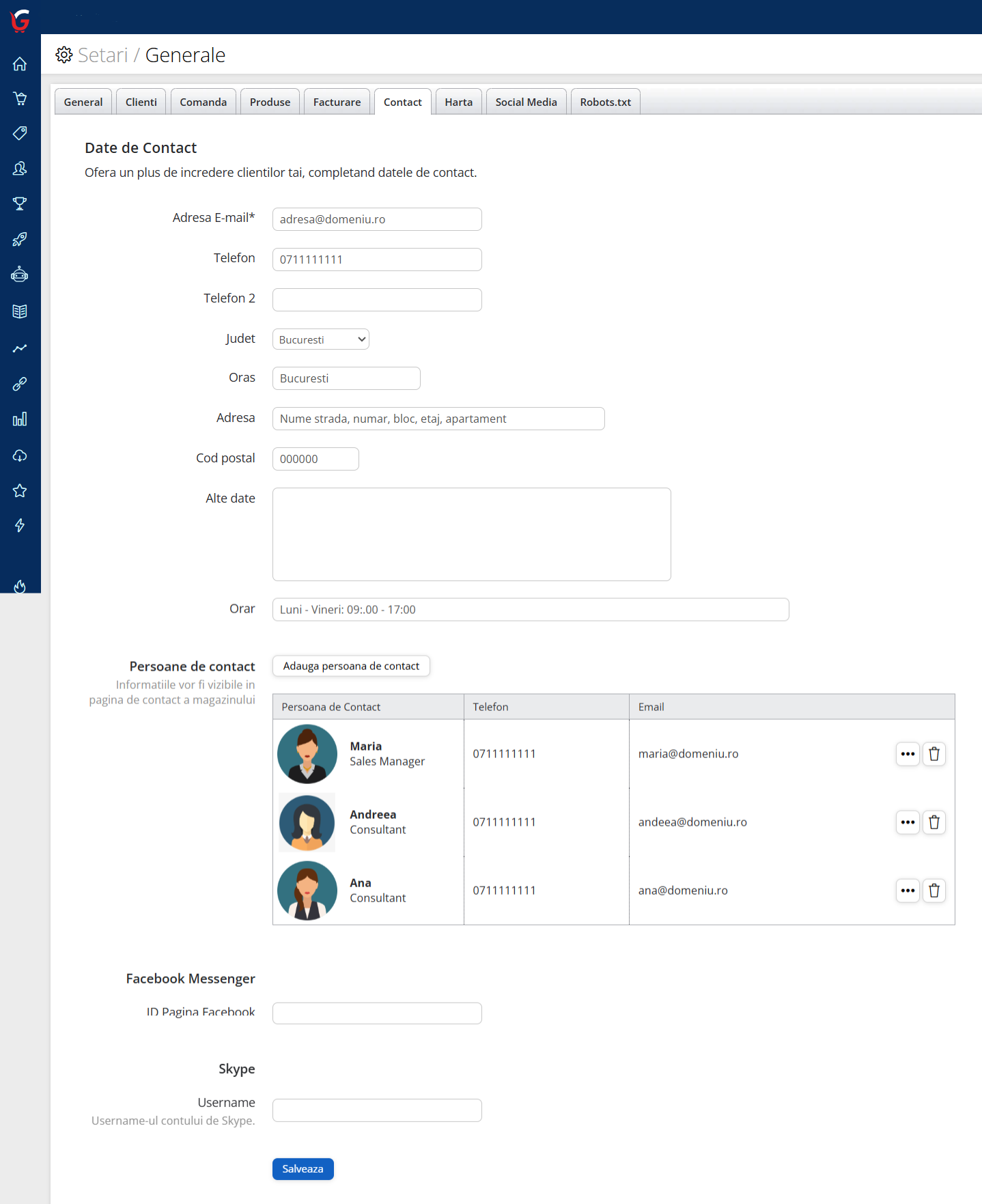Open more options for Andreea
Screen dimensions: 982x1204
coord(907,822)
